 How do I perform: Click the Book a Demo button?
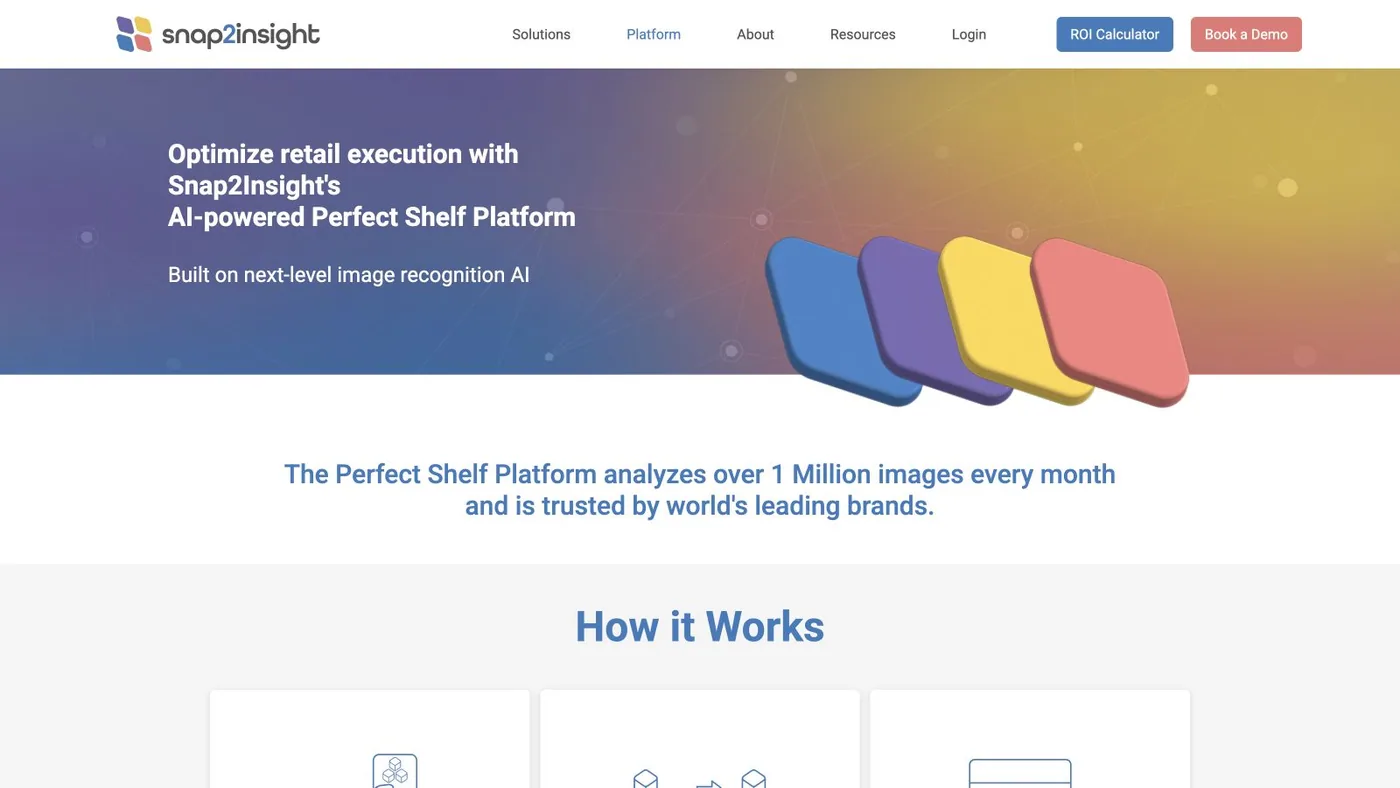pos(1246,34)
